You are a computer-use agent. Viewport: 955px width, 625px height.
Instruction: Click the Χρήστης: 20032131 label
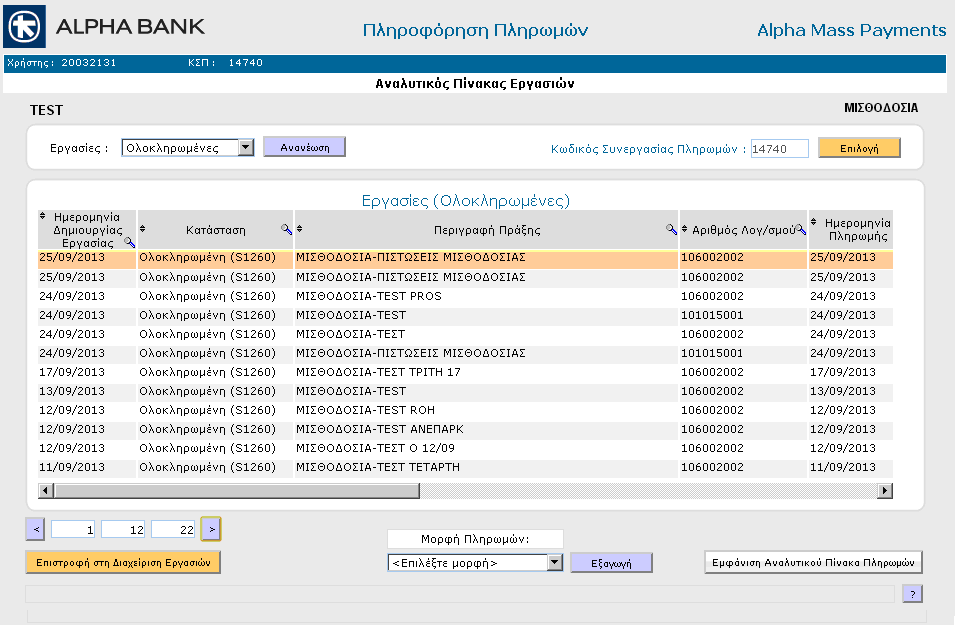pos(61,63)
